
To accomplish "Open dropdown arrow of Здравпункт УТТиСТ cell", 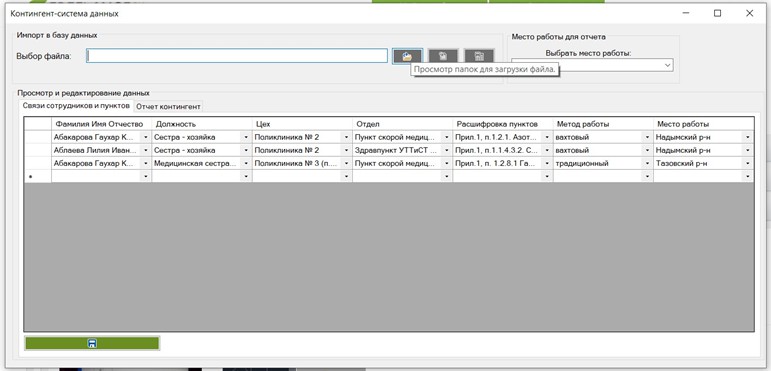I will pyautogui.click(x=447, y=150).
